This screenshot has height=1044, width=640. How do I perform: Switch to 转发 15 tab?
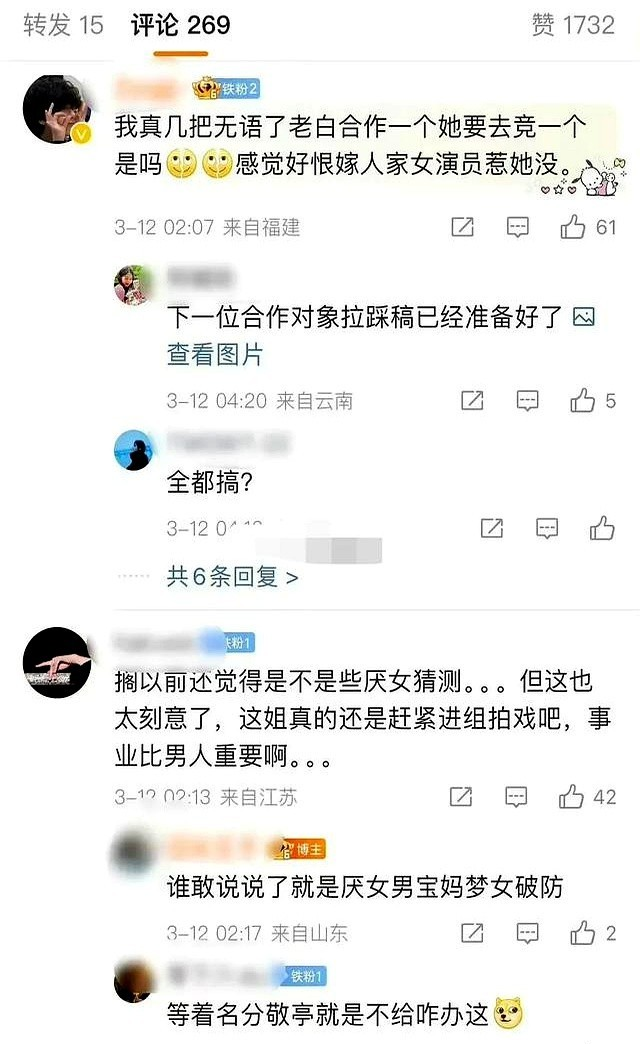click(63, 25)
